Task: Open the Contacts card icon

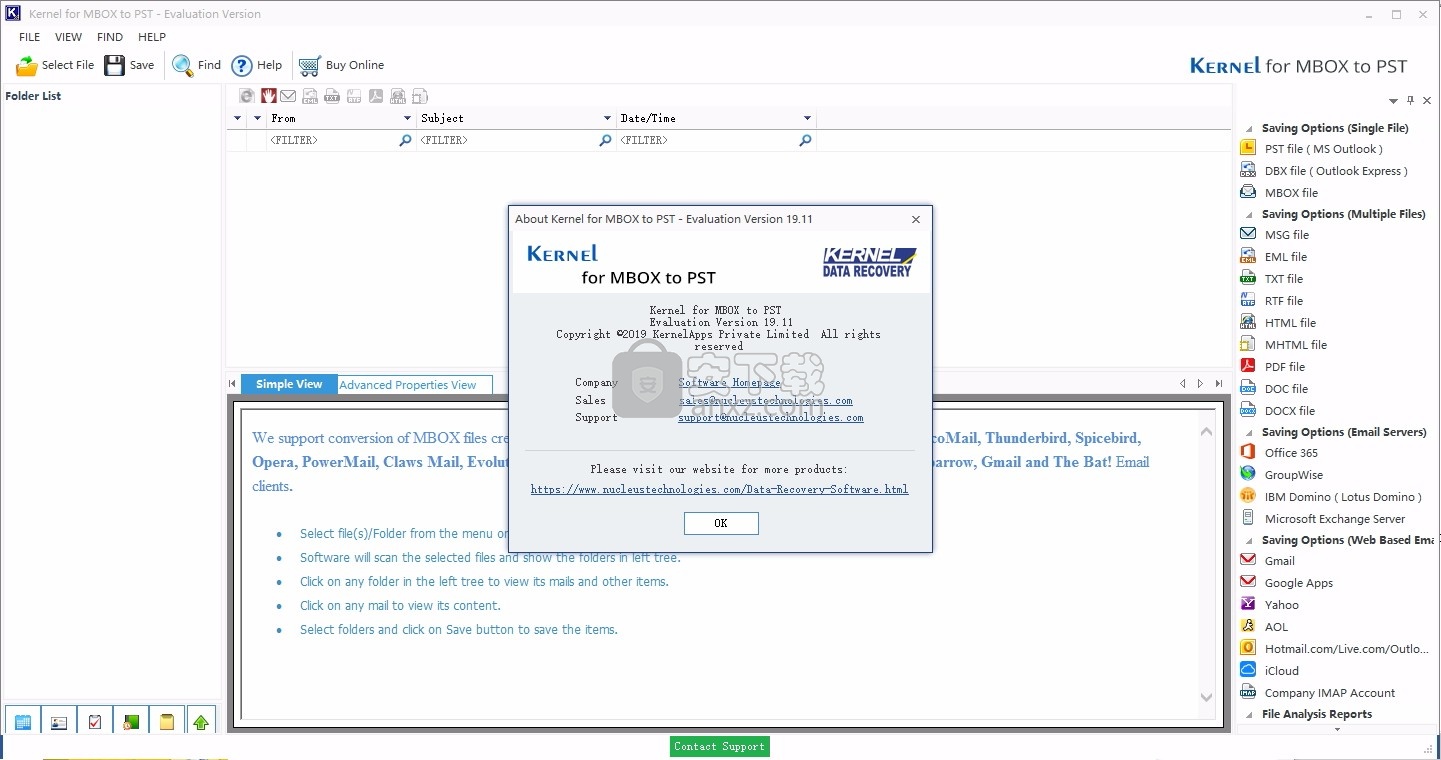Action: tap(59, 722)
